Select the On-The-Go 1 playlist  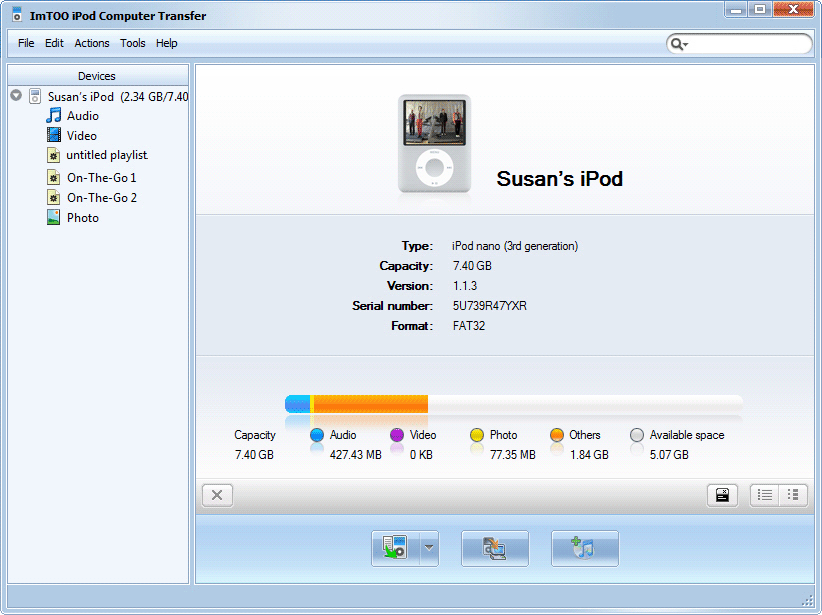pos(102,178)
